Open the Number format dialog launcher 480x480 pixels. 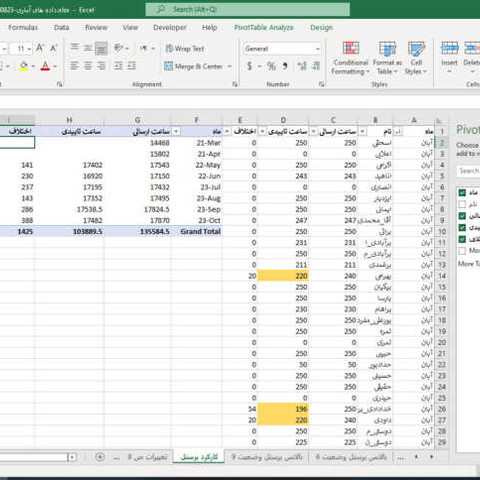coord(321,84)
